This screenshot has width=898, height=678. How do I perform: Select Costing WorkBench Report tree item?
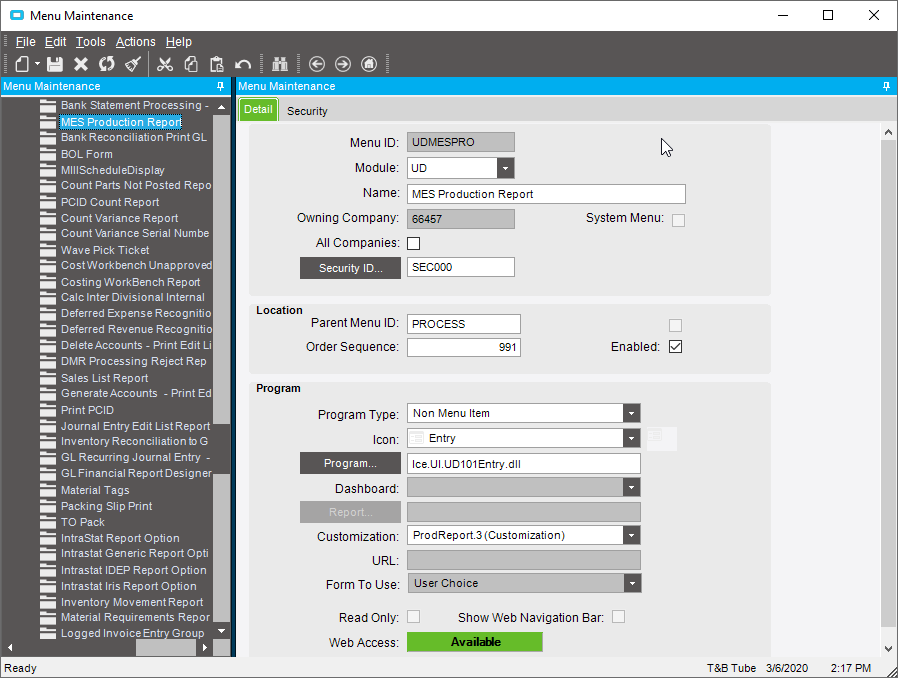coord(131,282)
